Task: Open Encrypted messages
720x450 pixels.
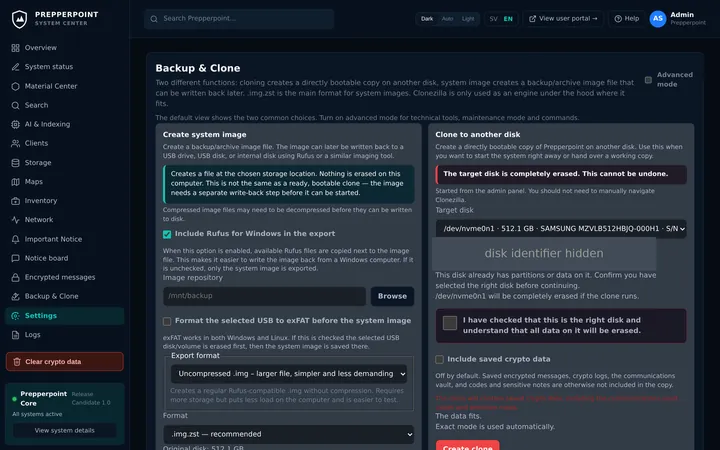Action: click(x=64, y=277)
